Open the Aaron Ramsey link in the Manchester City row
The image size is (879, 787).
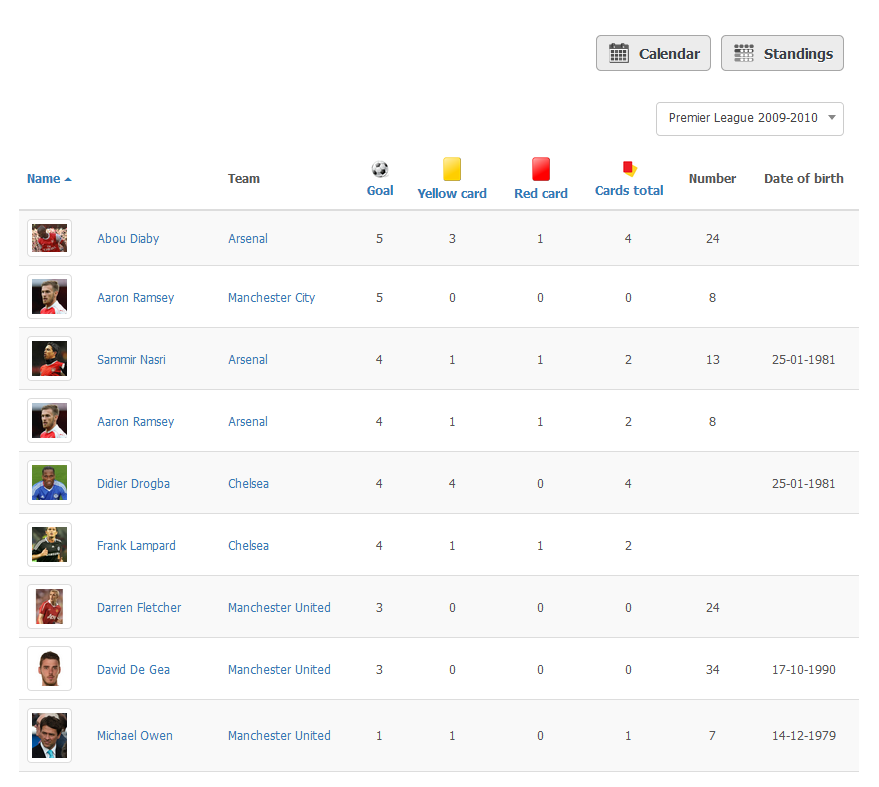point(136,298)
